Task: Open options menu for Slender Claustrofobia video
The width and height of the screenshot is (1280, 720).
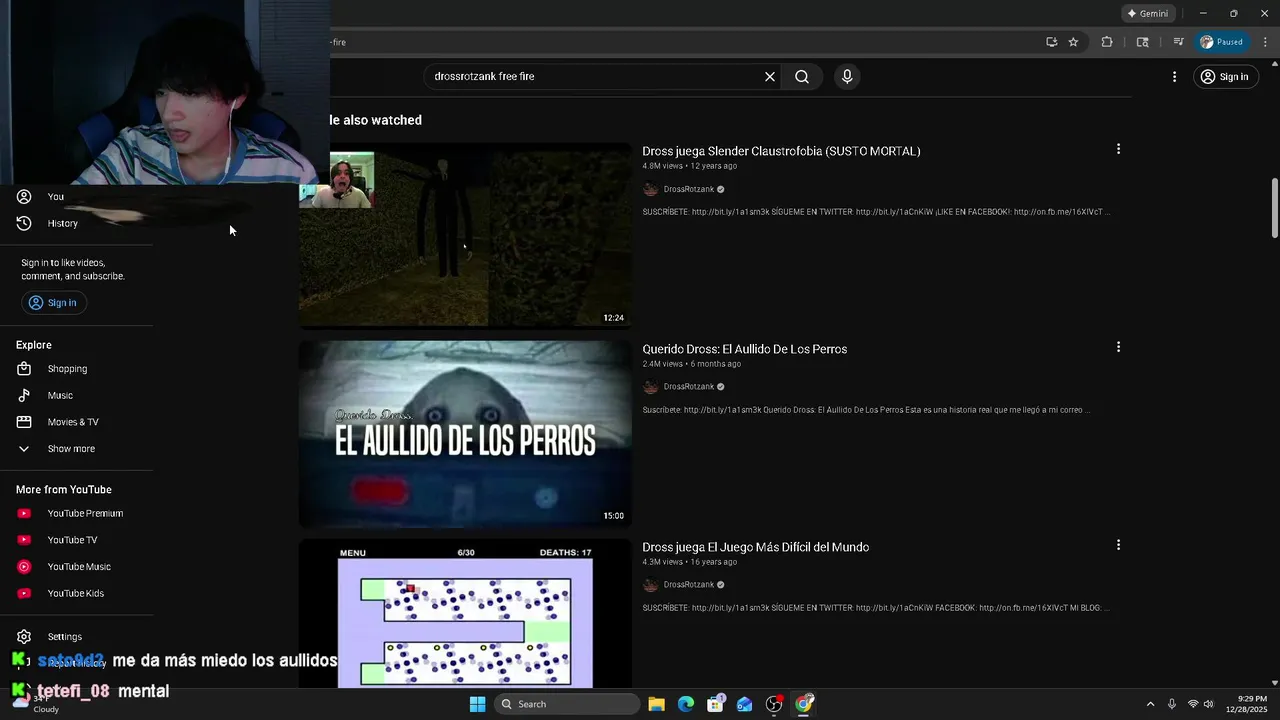Action: (x=1118, y=149)
